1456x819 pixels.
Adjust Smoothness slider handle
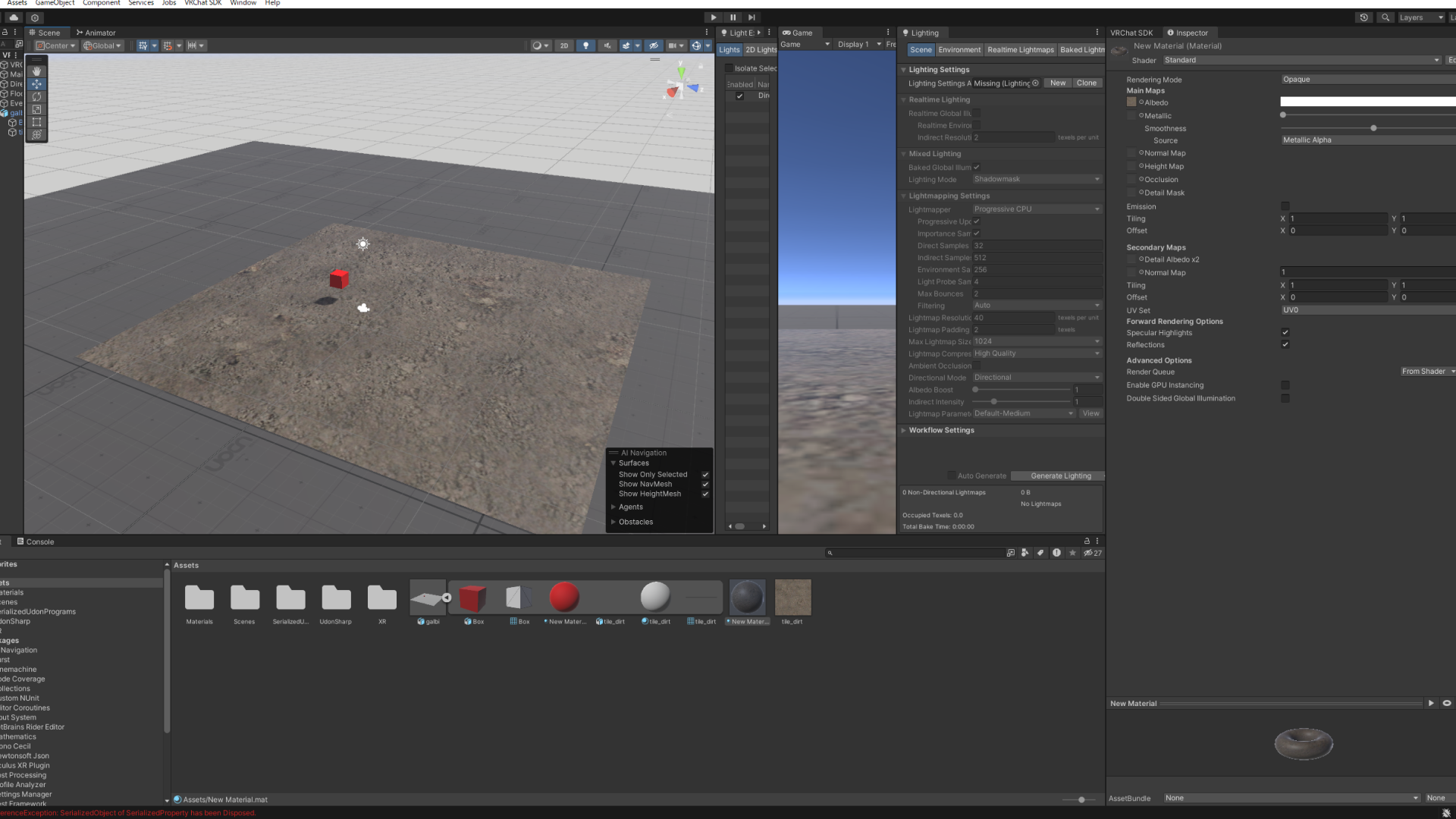click(1373, 128)
